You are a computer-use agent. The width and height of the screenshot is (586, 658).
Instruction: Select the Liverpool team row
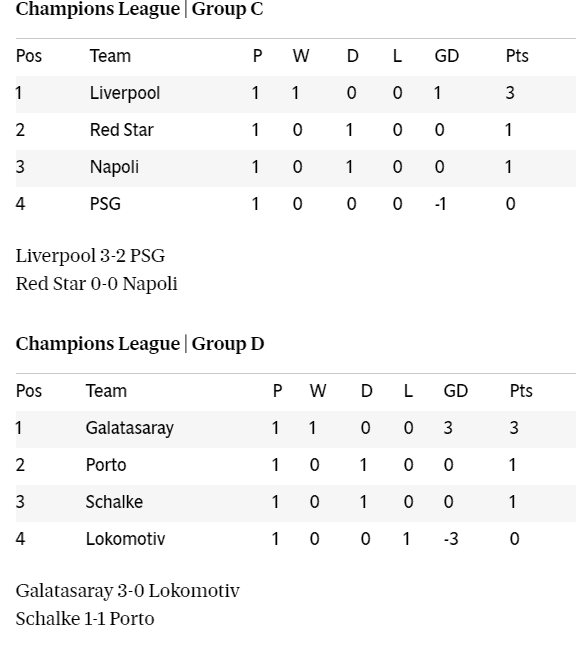pyautogui.click(x=296, y=94)
